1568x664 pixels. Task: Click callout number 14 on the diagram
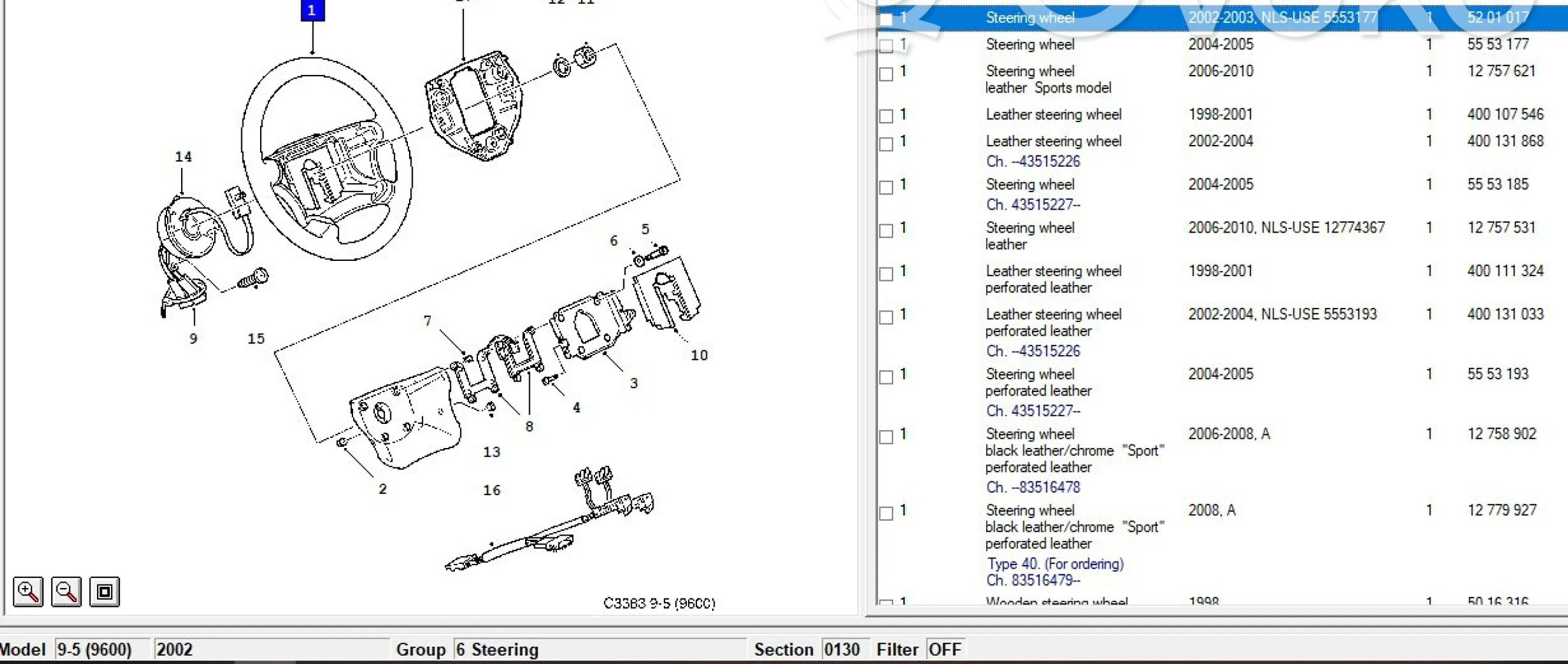click(183, 157)
